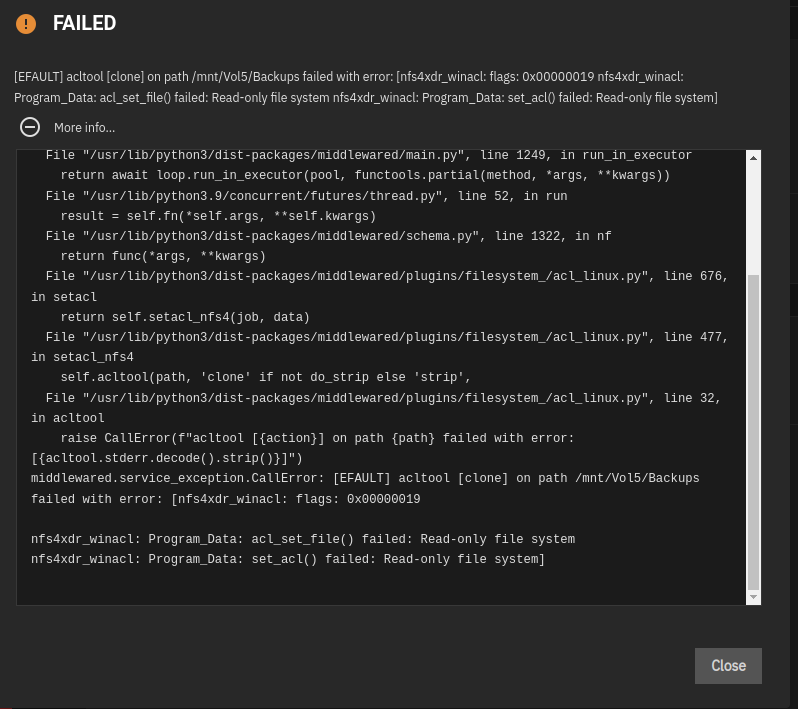Click the acl_set_file() failed log line
The width and height of the screenshot is (798, 709).
click(x=303, y=539)
